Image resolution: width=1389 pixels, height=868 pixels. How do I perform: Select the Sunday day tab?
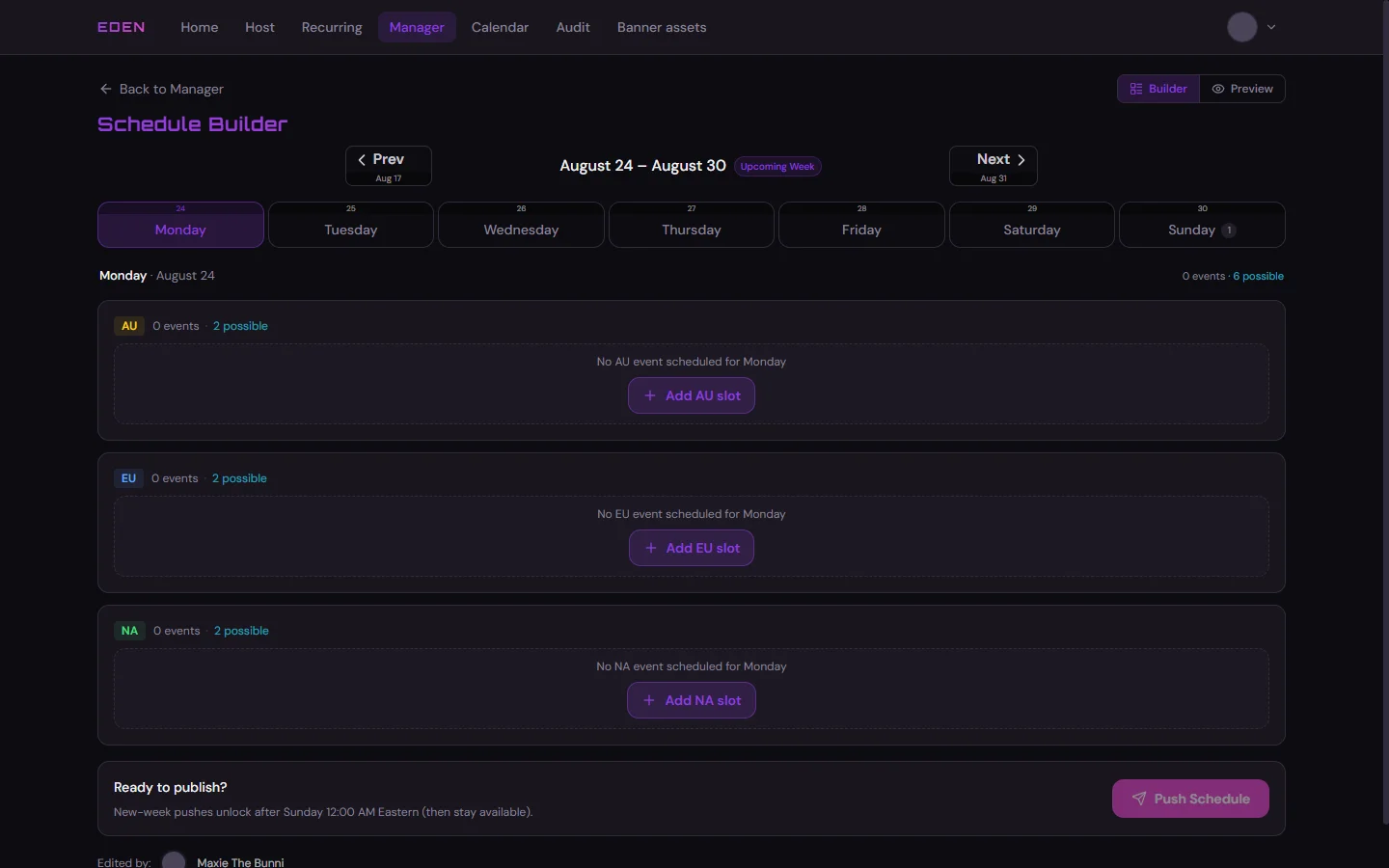coord(1202,225)
